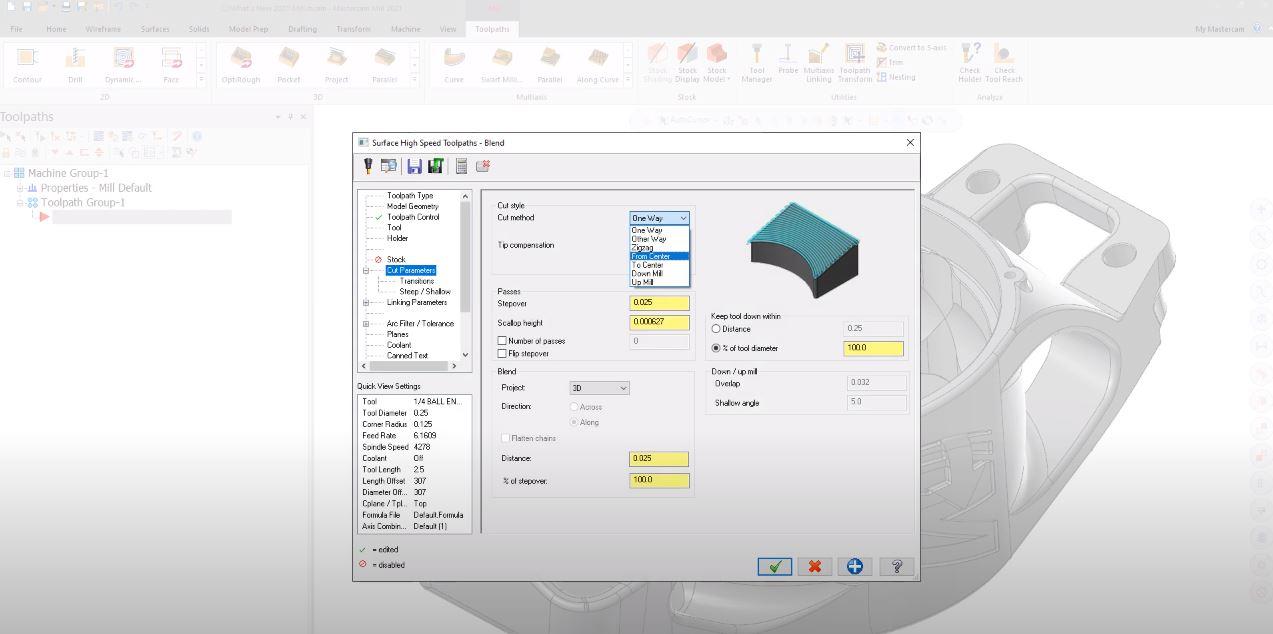Click the % of stepover input field

[659, 480]
